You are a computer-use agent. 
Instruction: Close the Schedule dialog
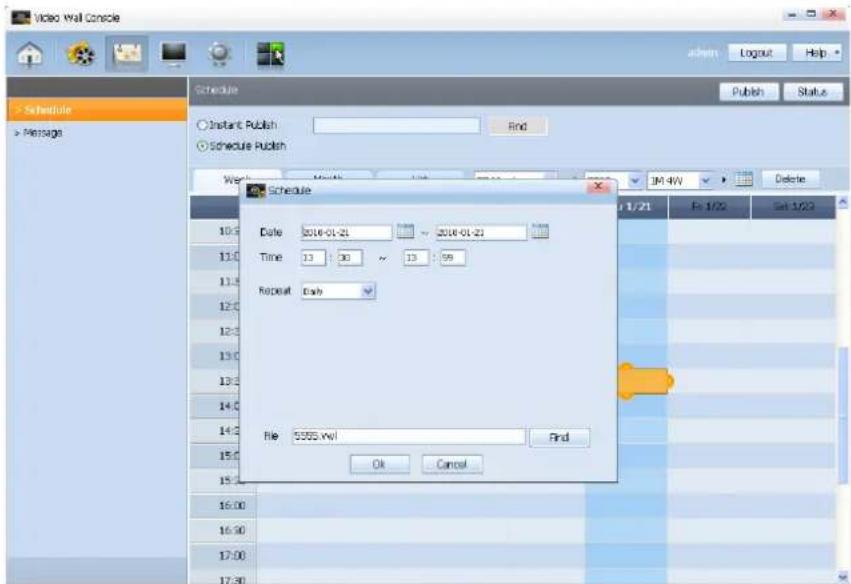point(598,186)
